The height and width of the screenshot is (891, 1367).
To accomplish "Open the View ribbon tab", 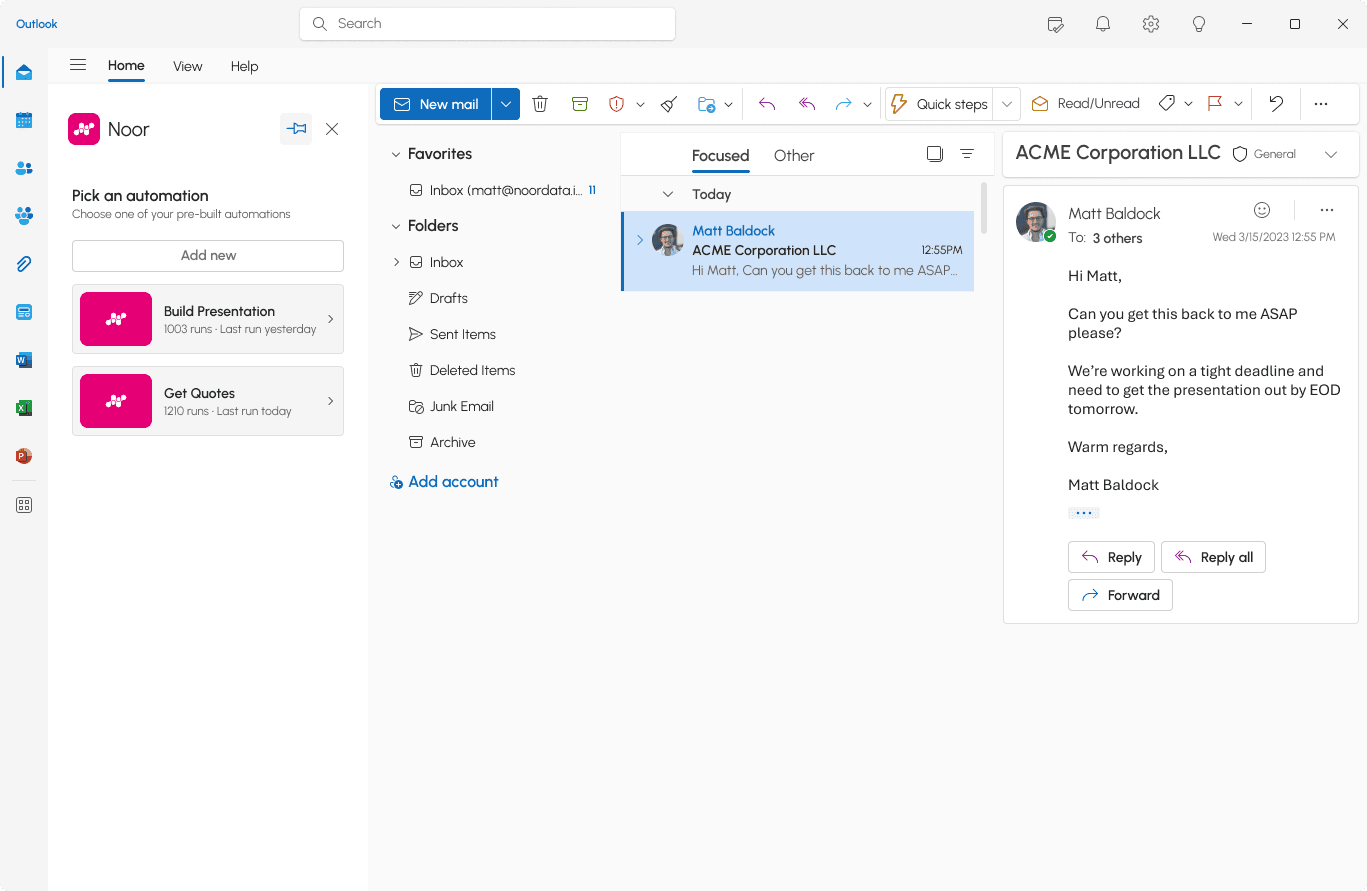I will pos(187,66).
